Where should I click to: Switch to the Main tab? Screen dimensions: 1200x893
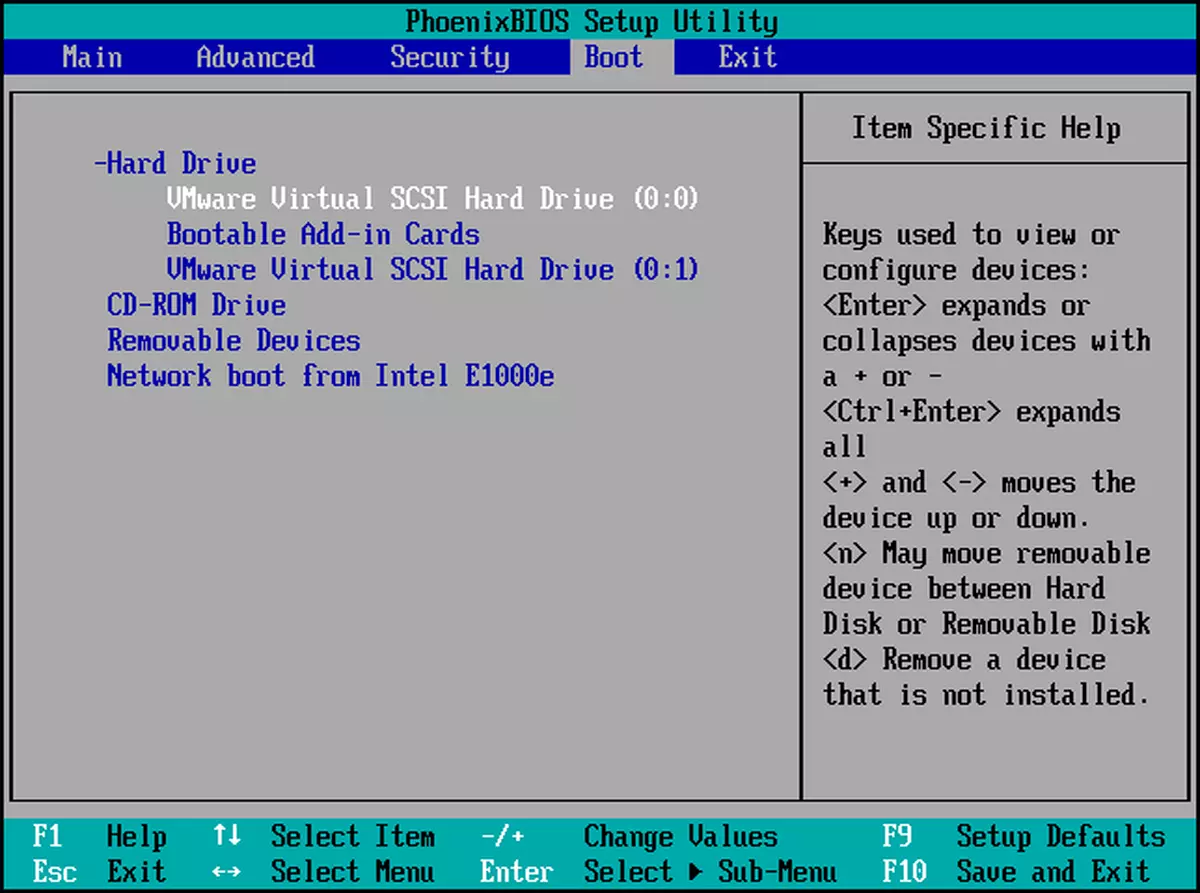tap(91, 57)
